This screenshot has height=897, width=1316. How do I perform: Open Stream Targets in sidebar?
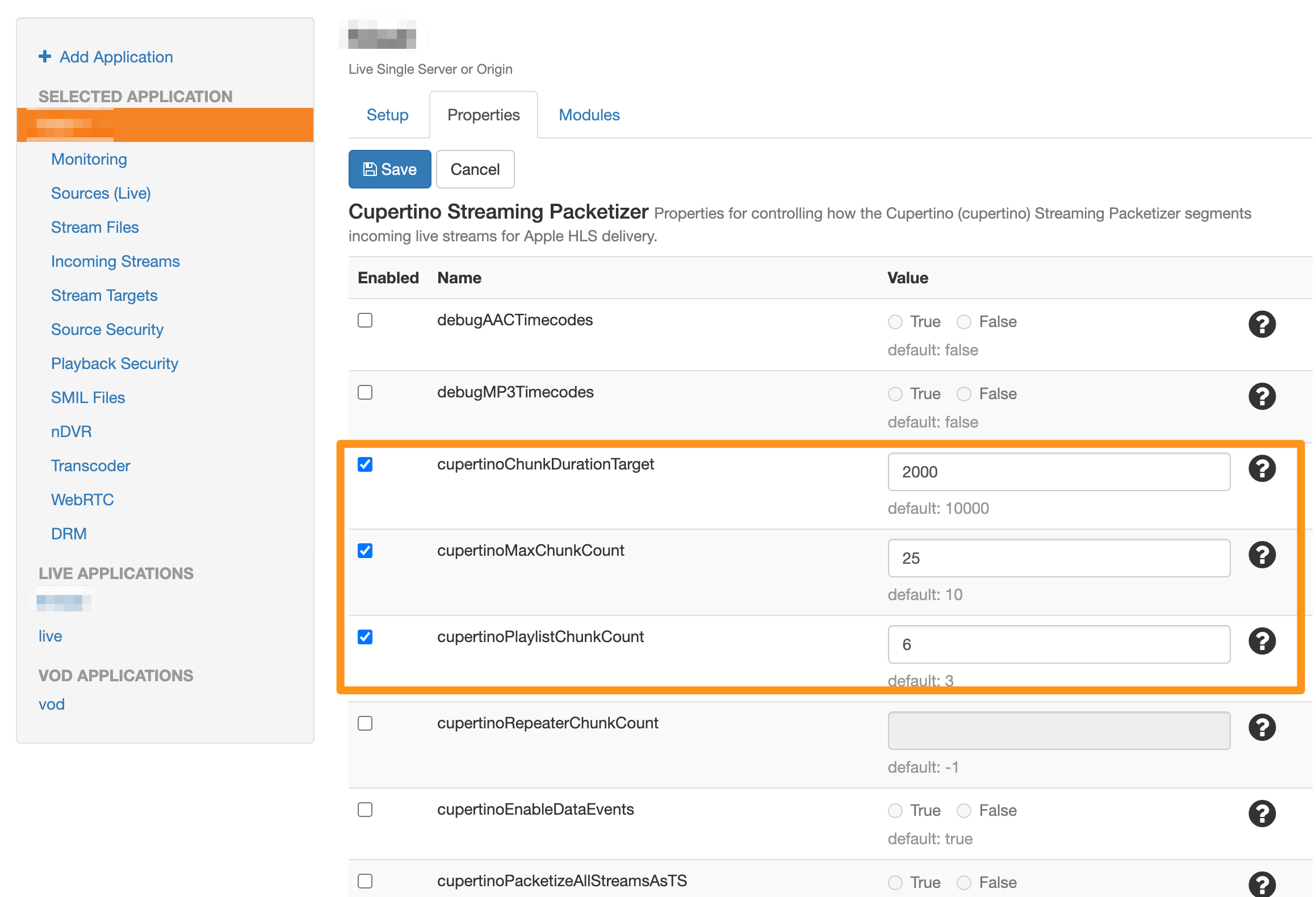point(104,295)
